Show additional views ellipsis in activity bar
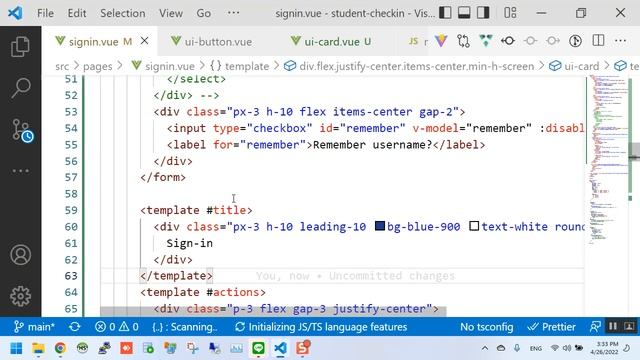 pyautogui.click(x=20, y=171)
